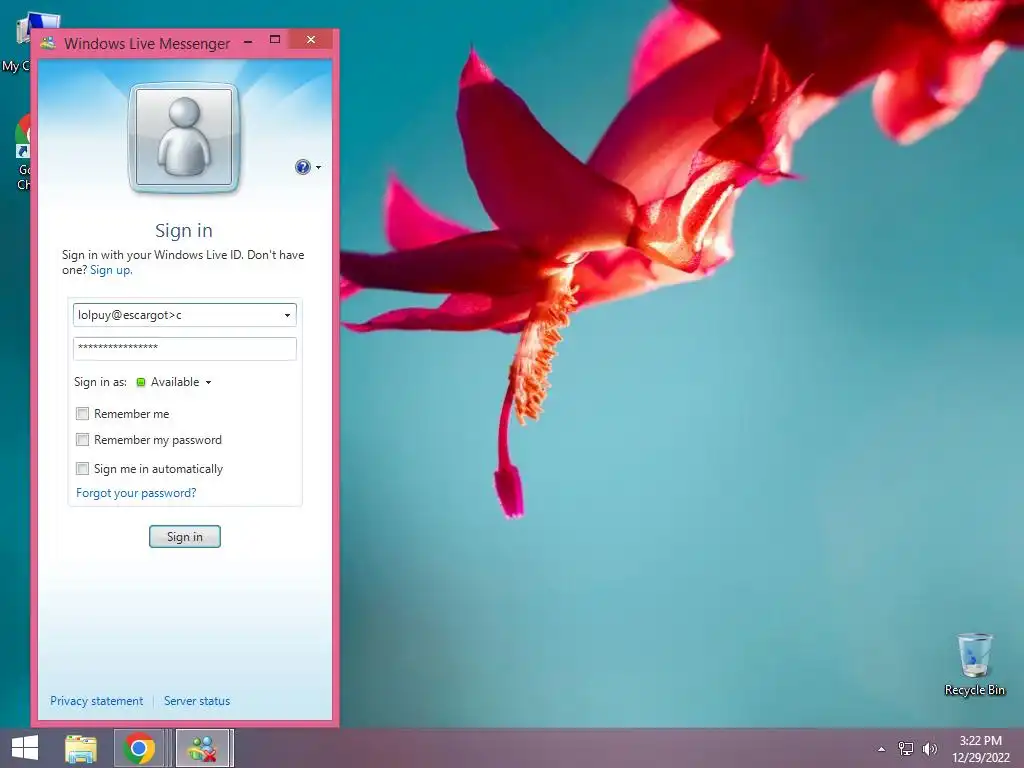Open the help menu dropdown arrow
Screen dimensions: 1024x768
[x=319, y=168]
